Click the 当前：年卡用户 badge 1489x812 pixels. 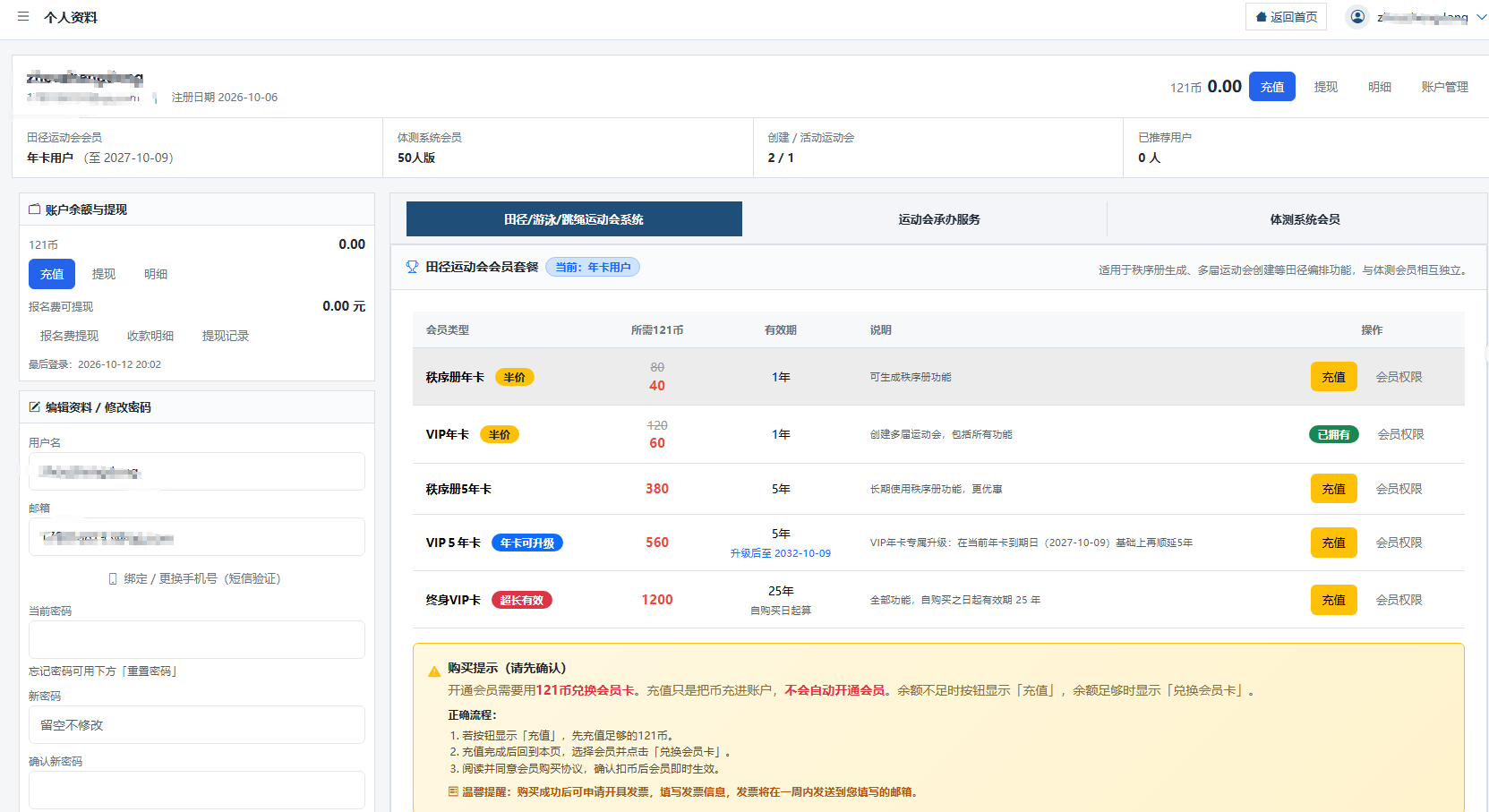pyautogui.click(x=593, y=267)
